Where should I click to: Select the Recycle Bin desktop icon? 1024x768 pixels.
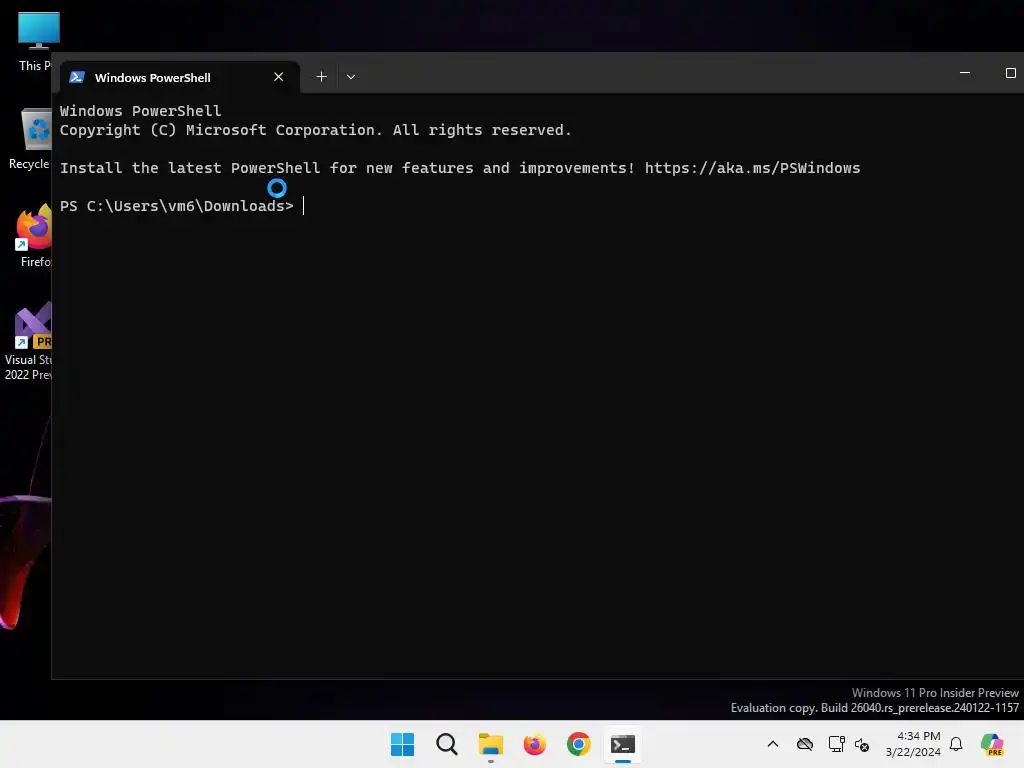tap(30, 139)
